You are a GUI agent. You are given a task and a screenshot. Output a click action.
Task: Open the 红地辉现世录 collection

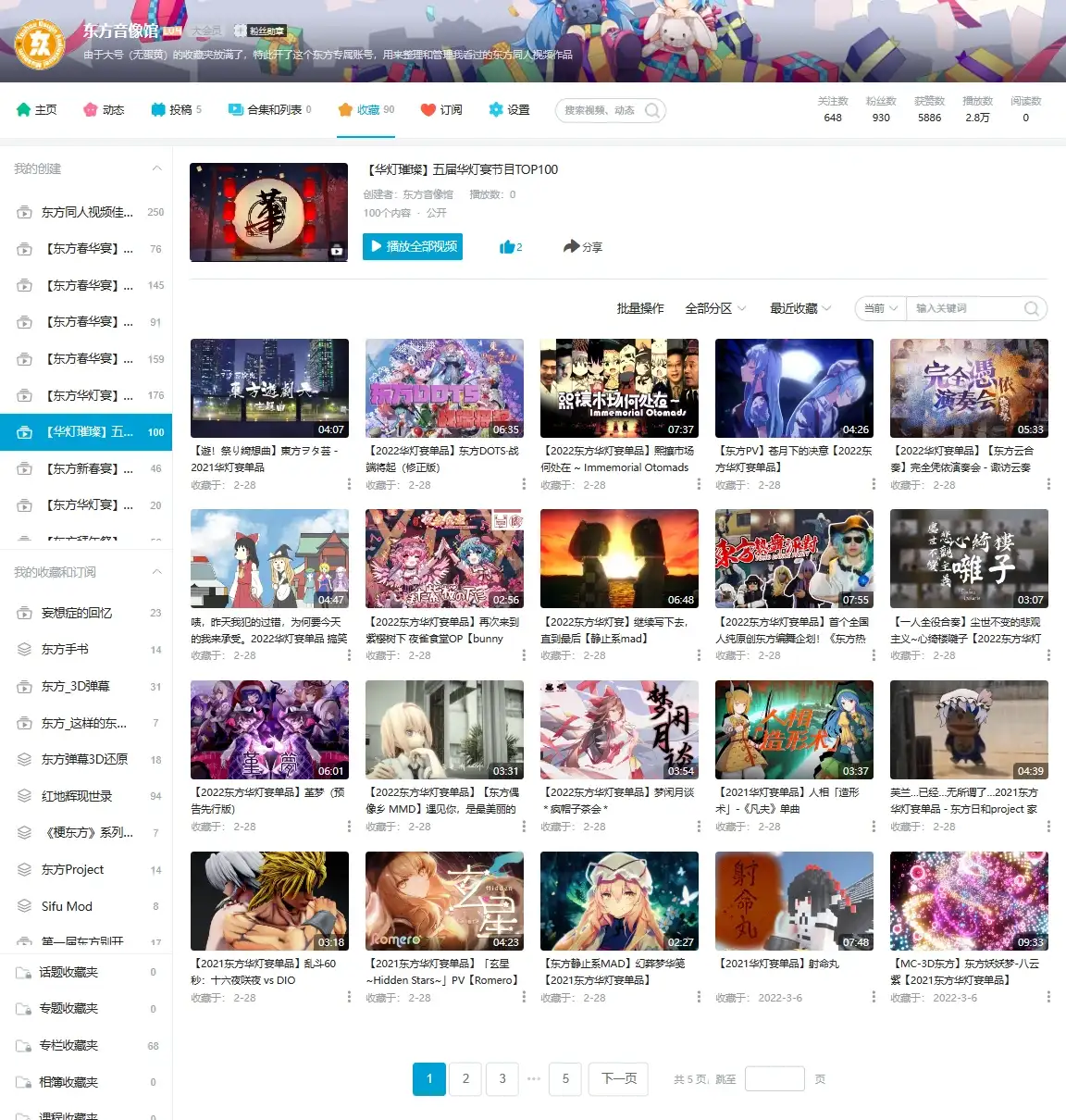click(85, 796)
